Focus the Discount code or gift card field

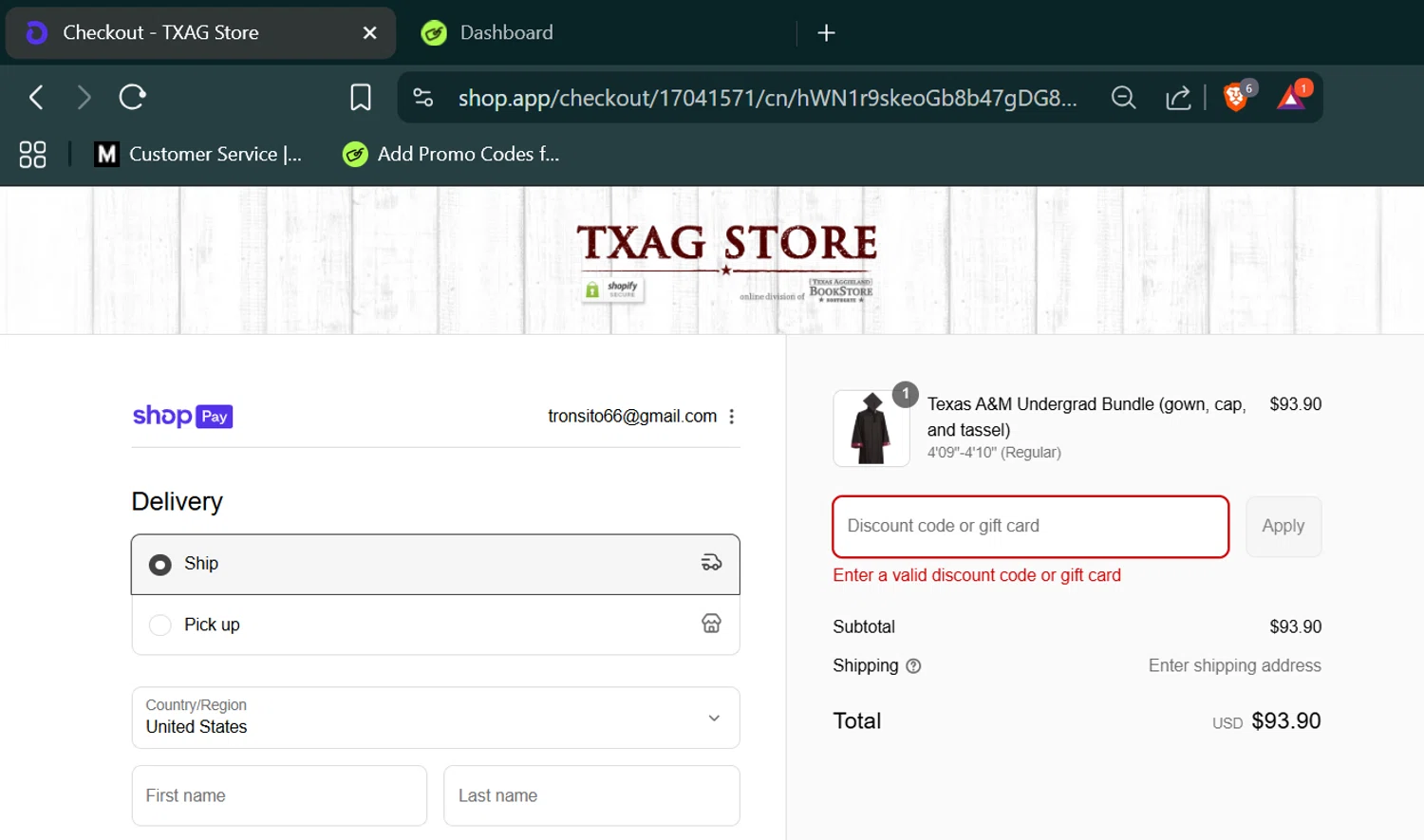tap(1031, 527)
